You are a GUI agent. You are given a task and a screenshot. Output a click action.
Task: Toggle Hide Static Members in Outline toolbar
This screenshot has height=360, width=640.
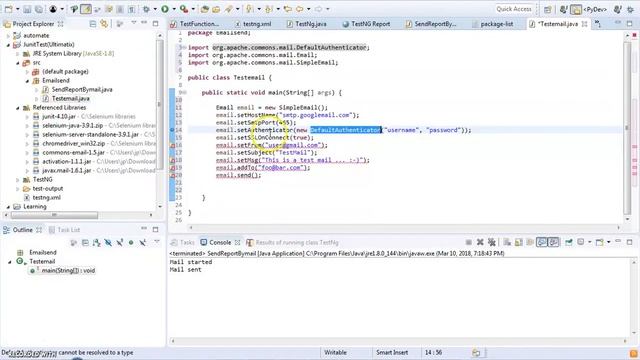point(120,243)
